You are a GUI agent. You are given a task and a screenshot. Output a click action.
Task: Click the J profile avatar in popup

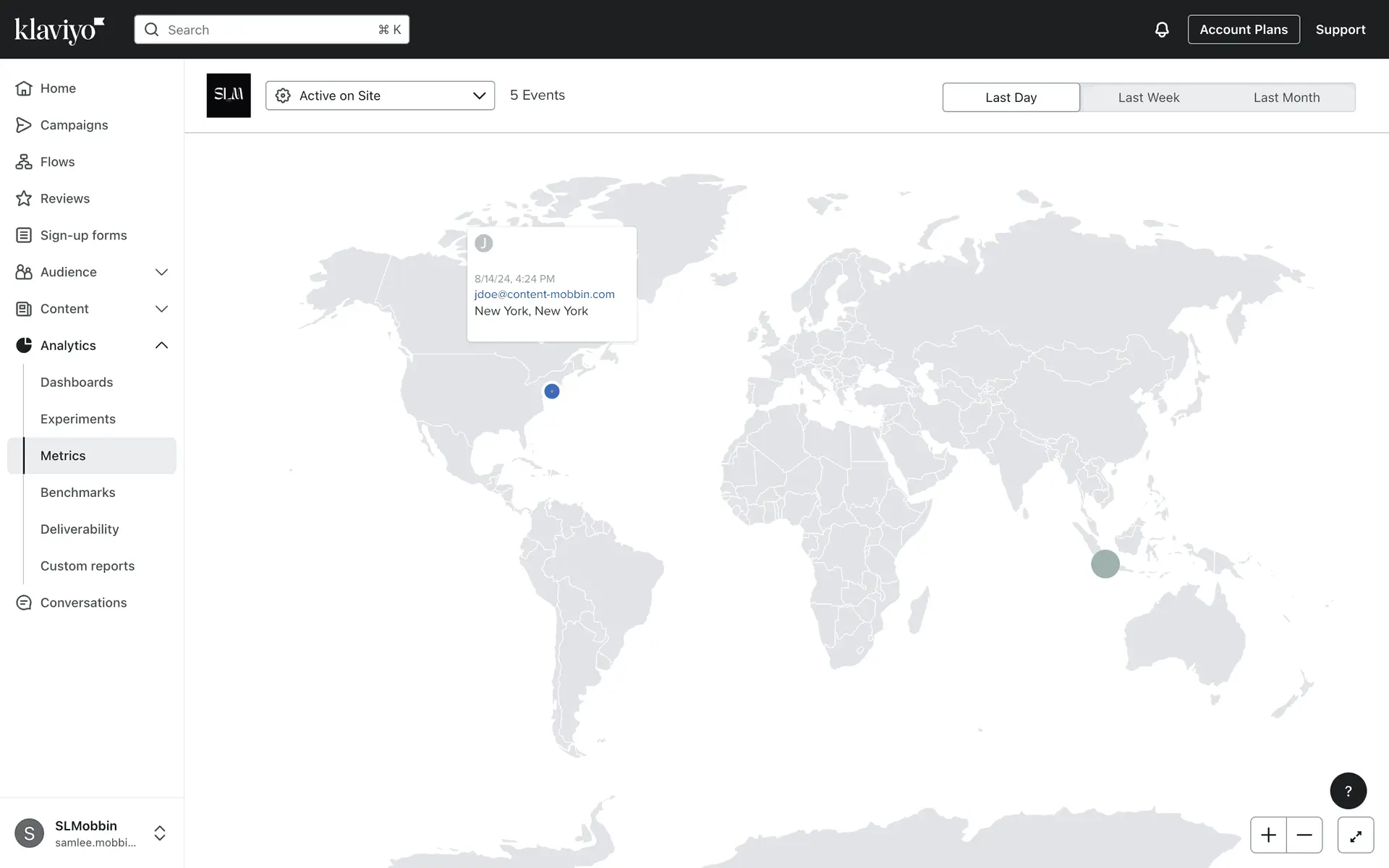484,244
